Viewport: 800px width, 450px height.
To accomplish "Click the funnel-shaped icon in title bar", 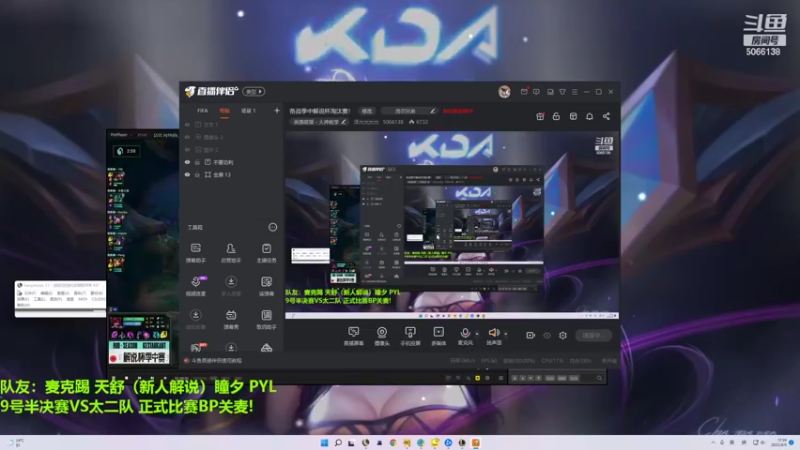I will click(x=562, y=92).
